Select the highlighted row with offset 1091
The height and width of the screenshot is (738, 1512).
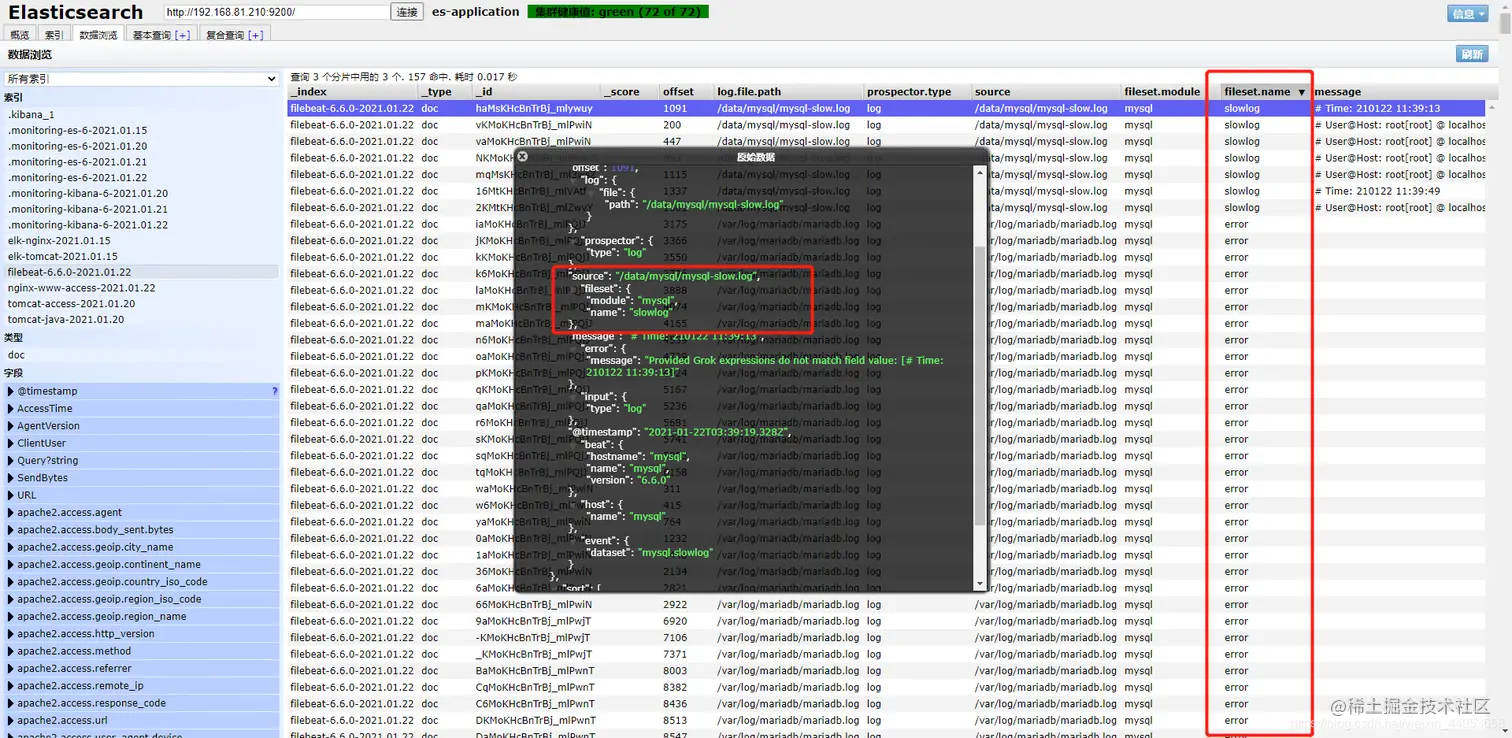tap(887, 108)
